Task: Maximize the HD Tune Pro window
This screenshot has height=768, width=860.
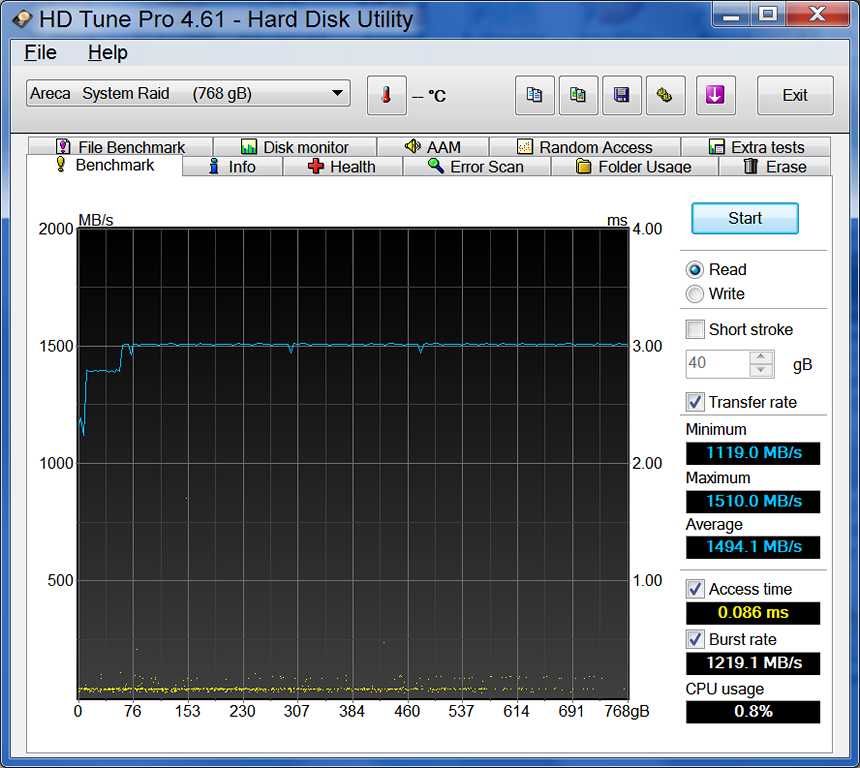Action: click(x=768, y=15)
